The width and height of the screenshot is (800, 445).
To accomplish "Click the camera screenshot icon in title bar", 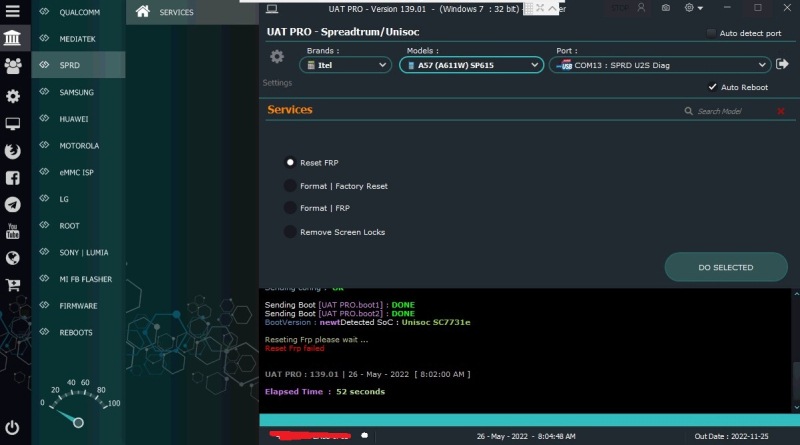I will [x=666, y=8].
